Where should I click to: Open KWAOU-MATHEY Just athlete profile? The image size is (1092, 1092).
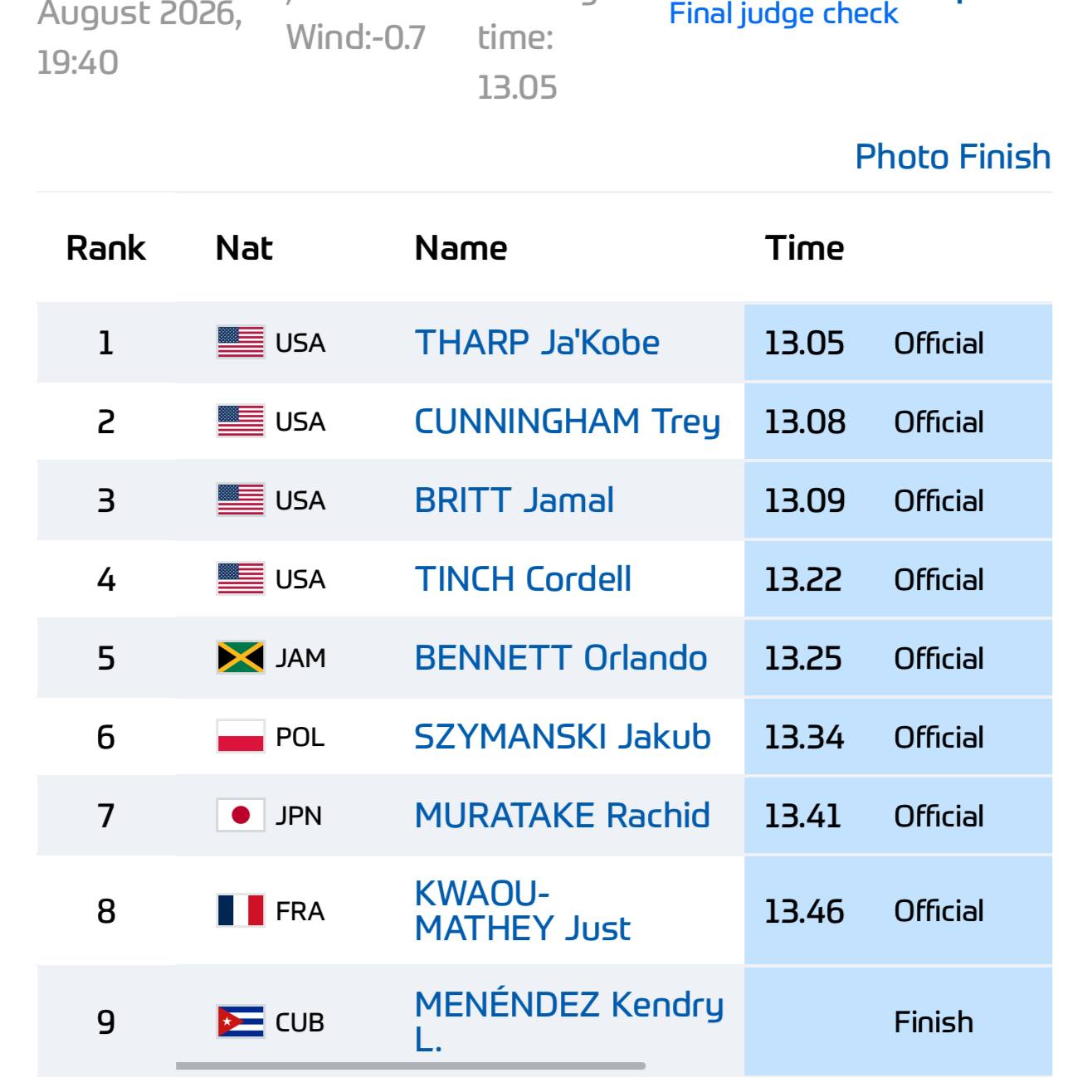[523, 910]
